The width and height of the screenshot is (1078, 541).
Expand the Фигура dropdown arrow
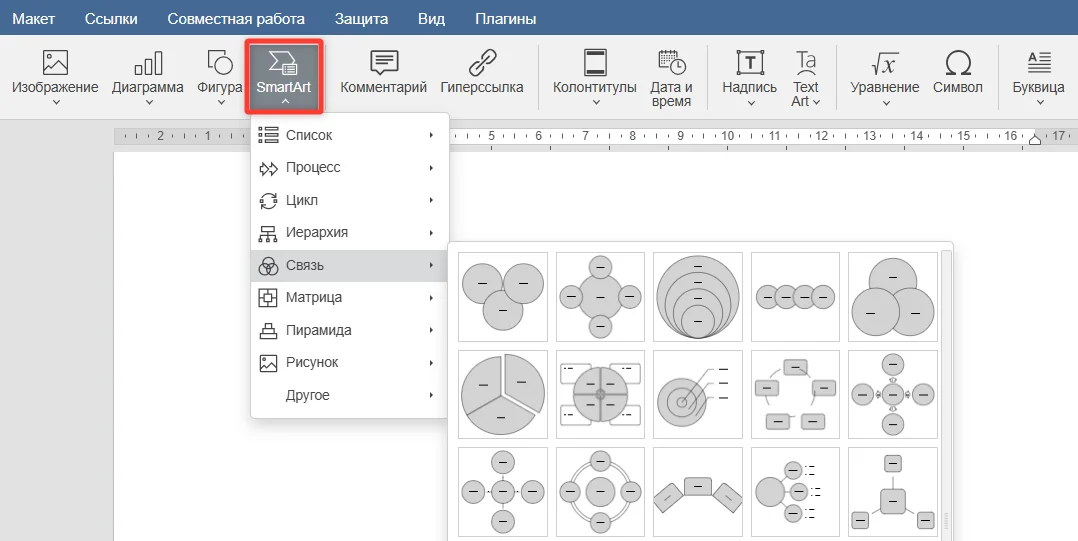click(x=221, y=102)
